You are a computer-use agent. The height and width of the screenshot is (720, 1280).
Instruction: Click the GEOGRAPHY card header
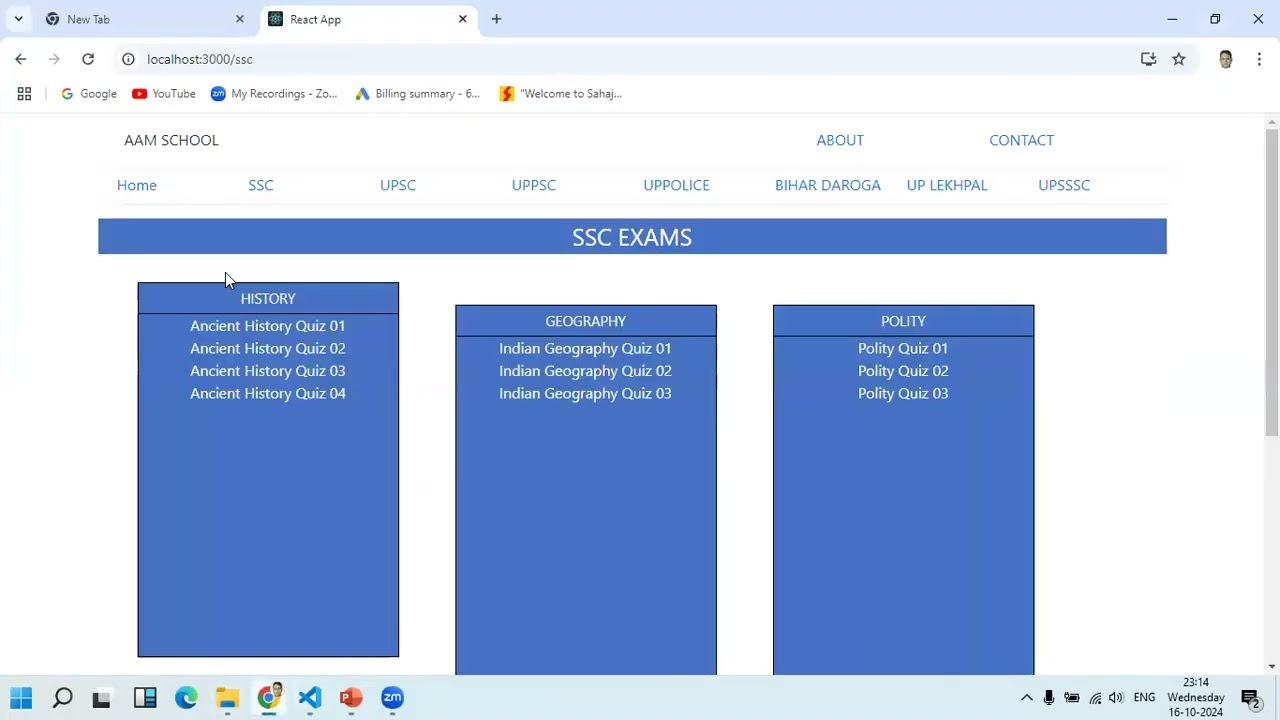586,321
